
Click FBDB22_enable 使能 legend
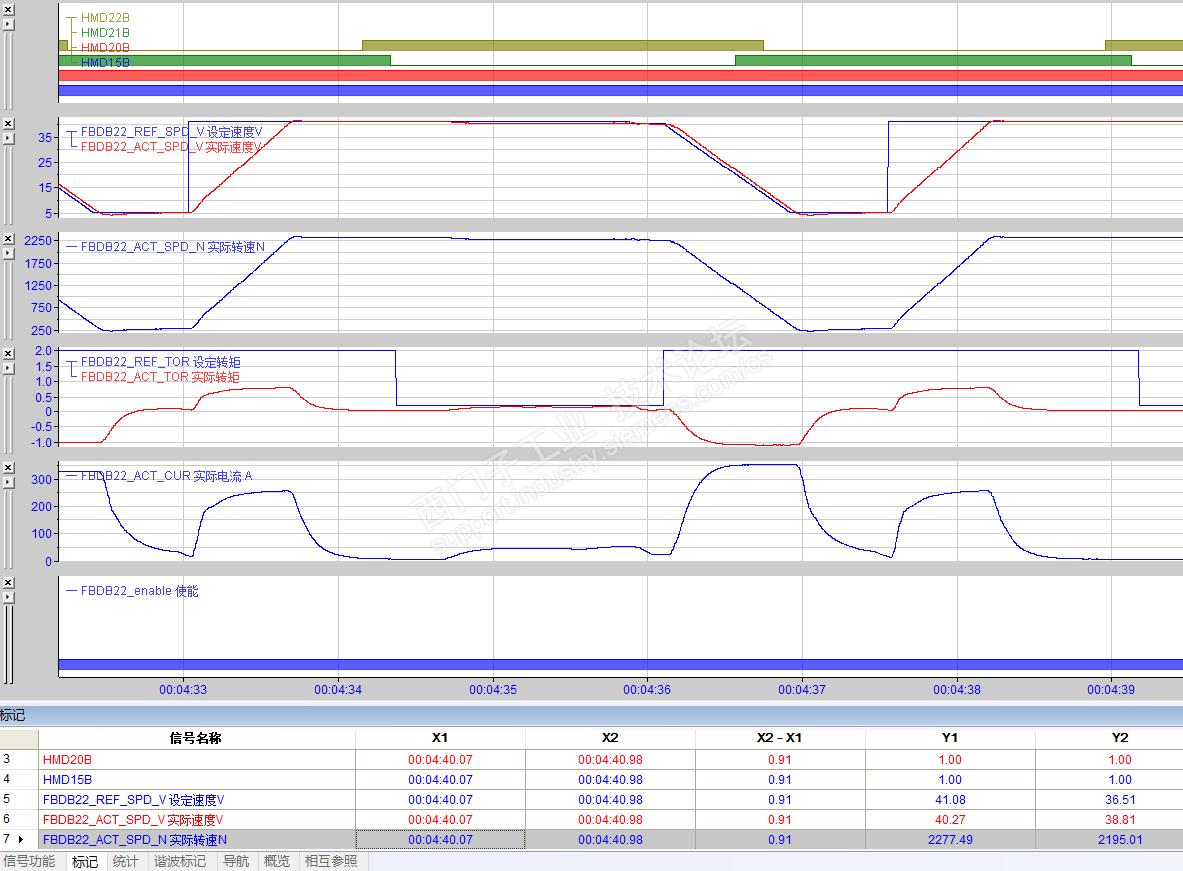tap(140, 591)
